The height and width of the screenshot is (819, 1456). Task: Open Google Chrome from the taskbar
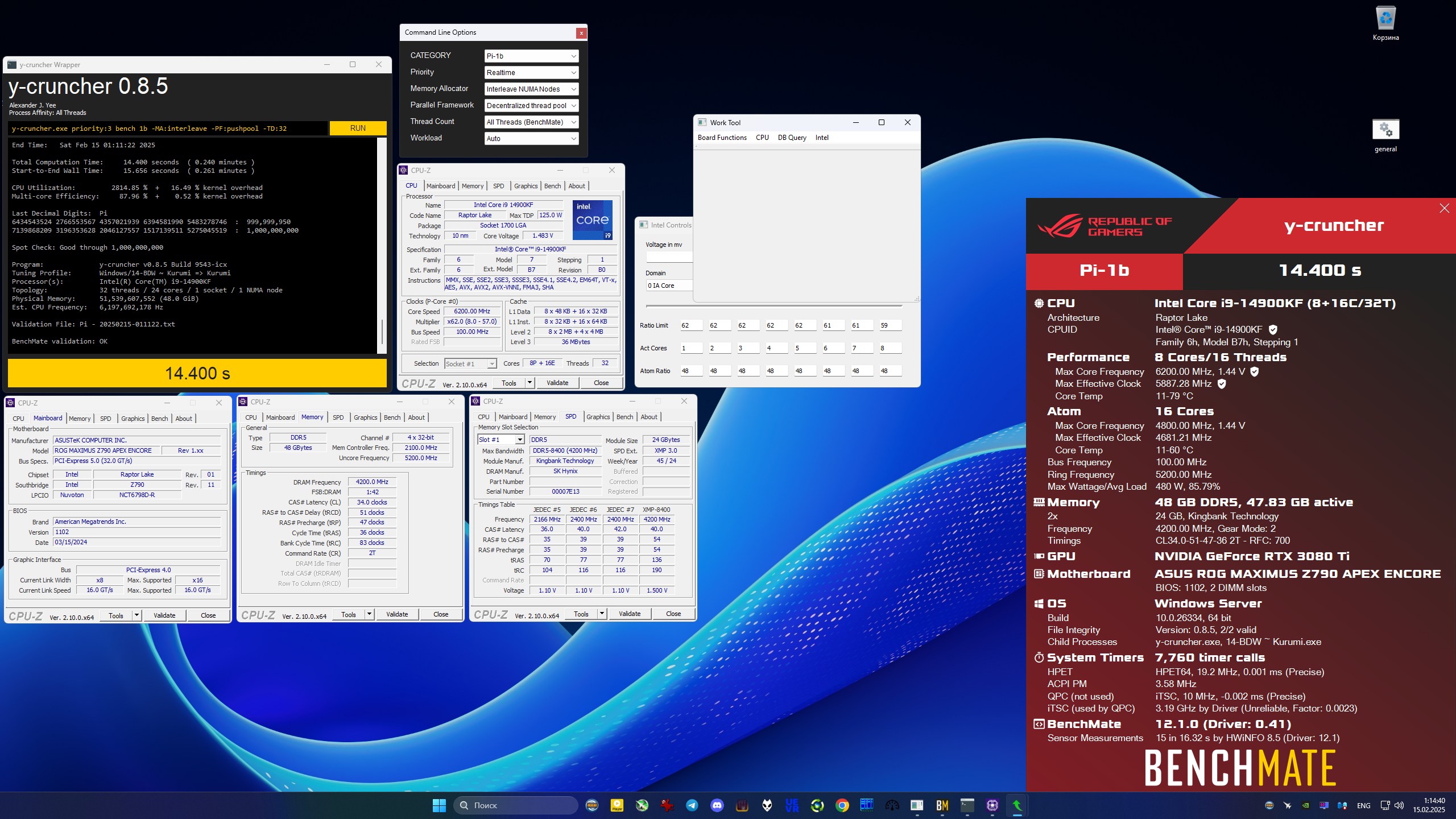click(842, 805)
